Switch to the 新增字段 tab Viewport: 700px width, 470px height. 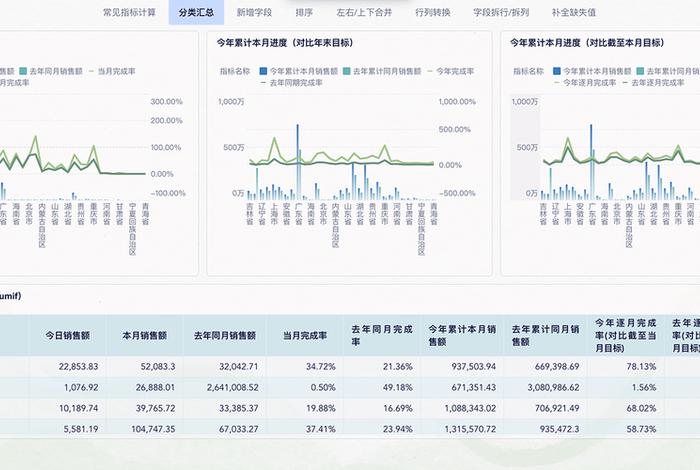252,13
